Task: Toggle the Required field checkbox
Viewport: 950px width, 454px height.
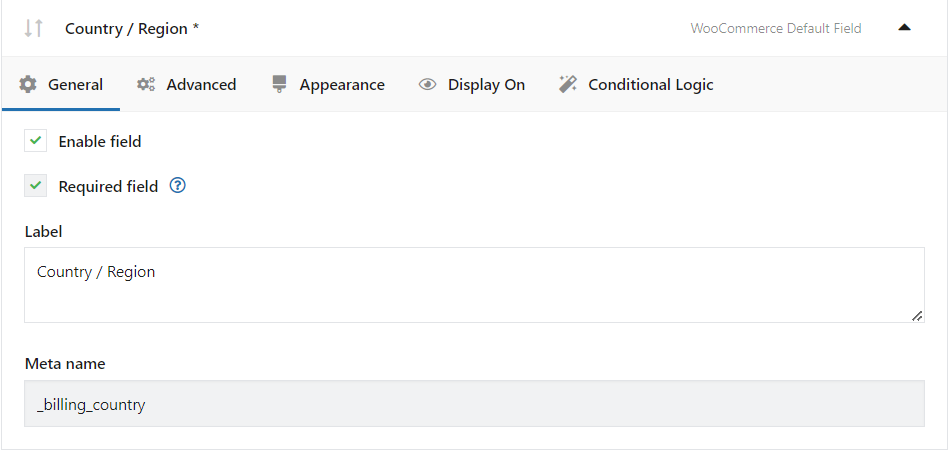Action: coord(36,185)
